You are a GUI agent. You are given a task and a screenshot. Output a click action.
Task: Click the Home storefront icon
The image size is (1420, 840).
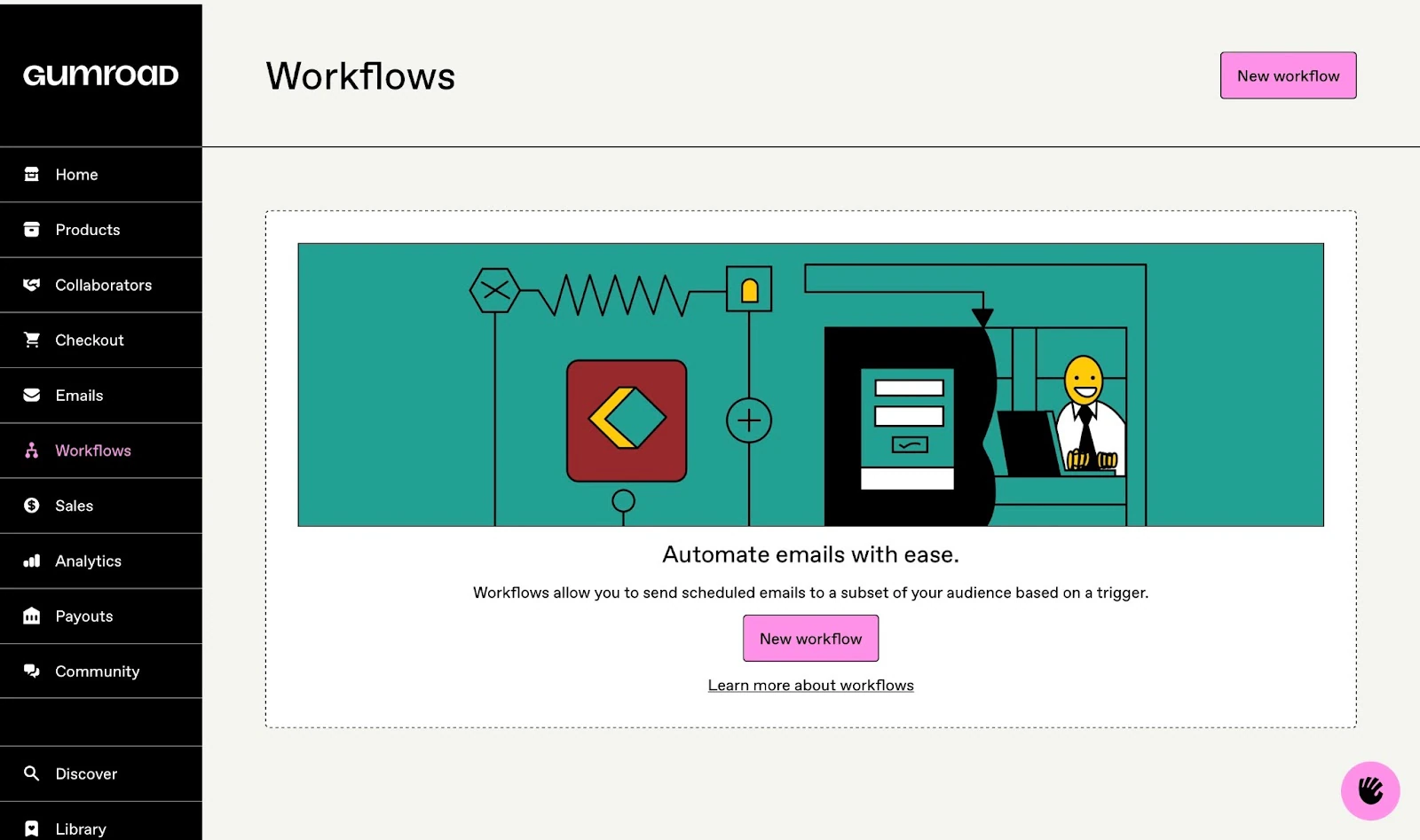point(32,175)
